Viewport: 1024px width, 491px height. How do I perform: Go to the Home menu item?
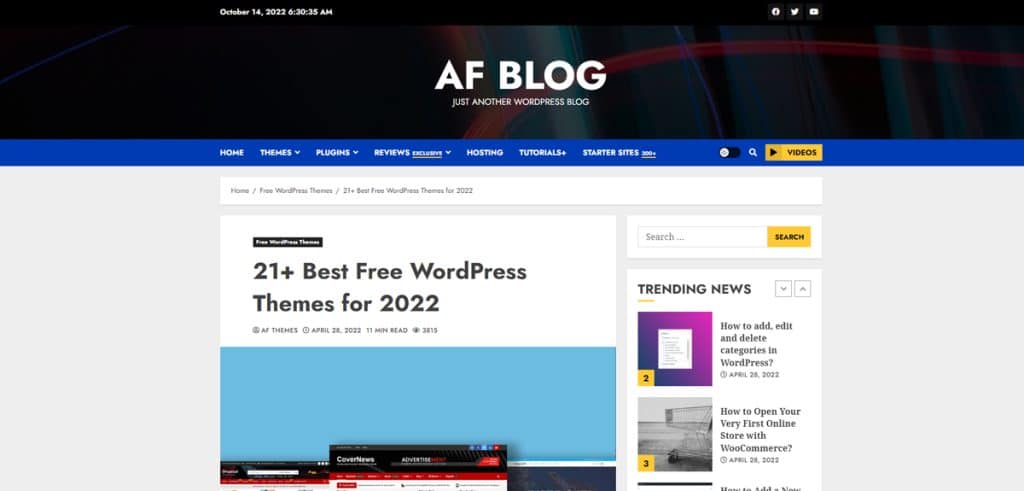231,153
